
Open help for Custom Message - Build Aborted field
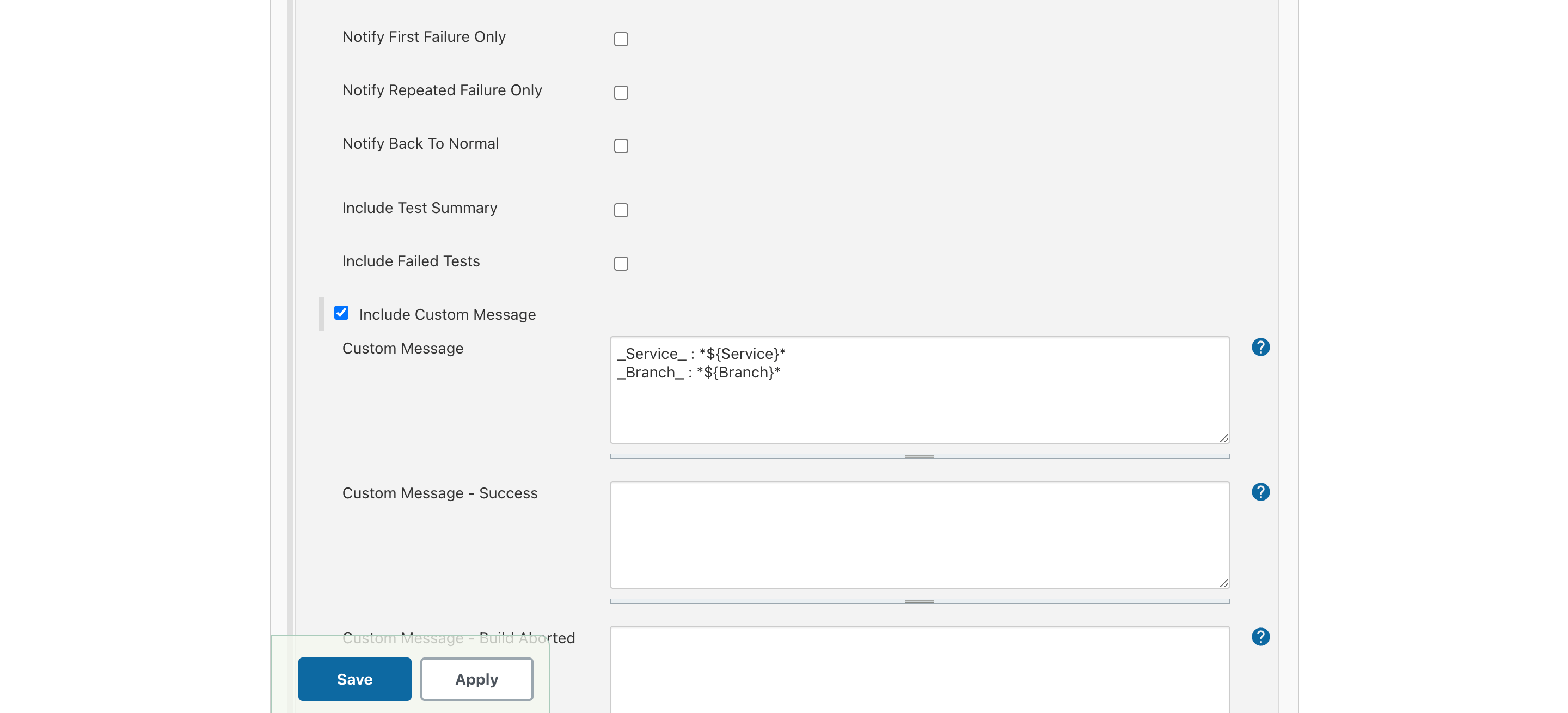(x=1261, y=637)
